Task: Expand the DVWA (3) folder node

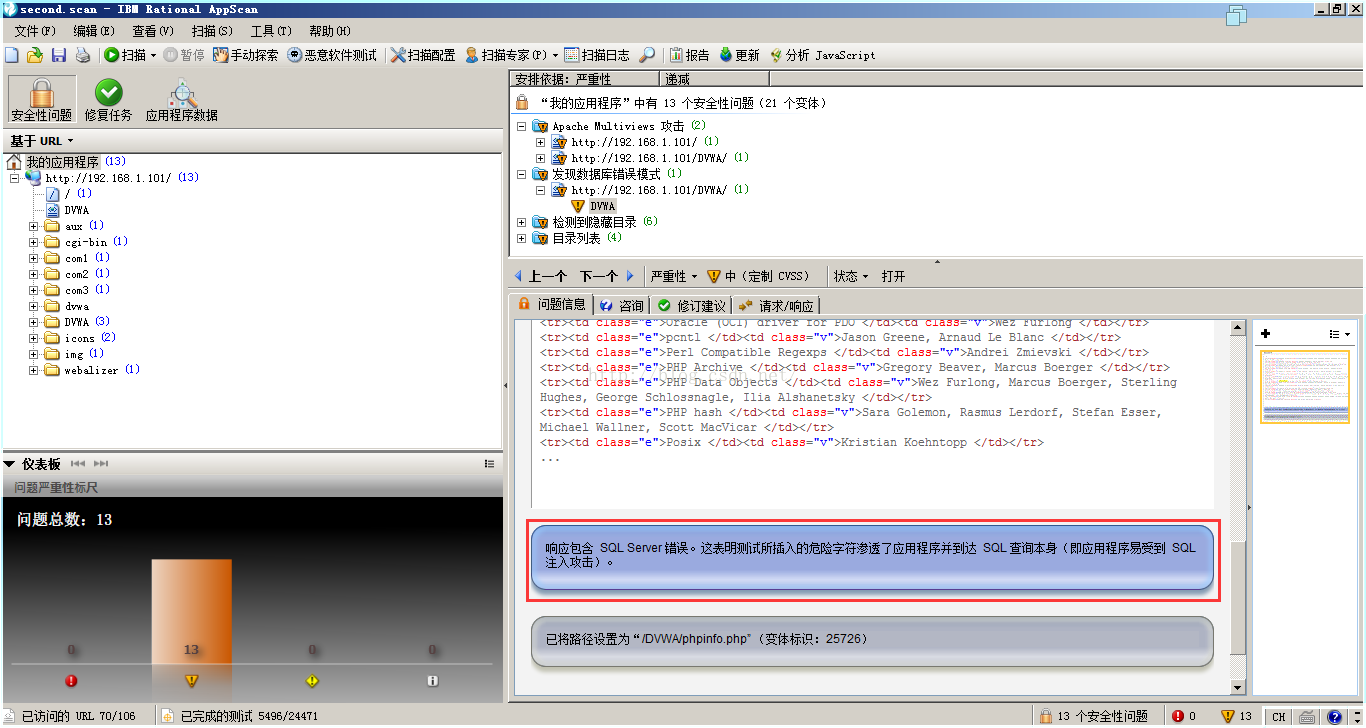Action: click(x=34, y=322)
